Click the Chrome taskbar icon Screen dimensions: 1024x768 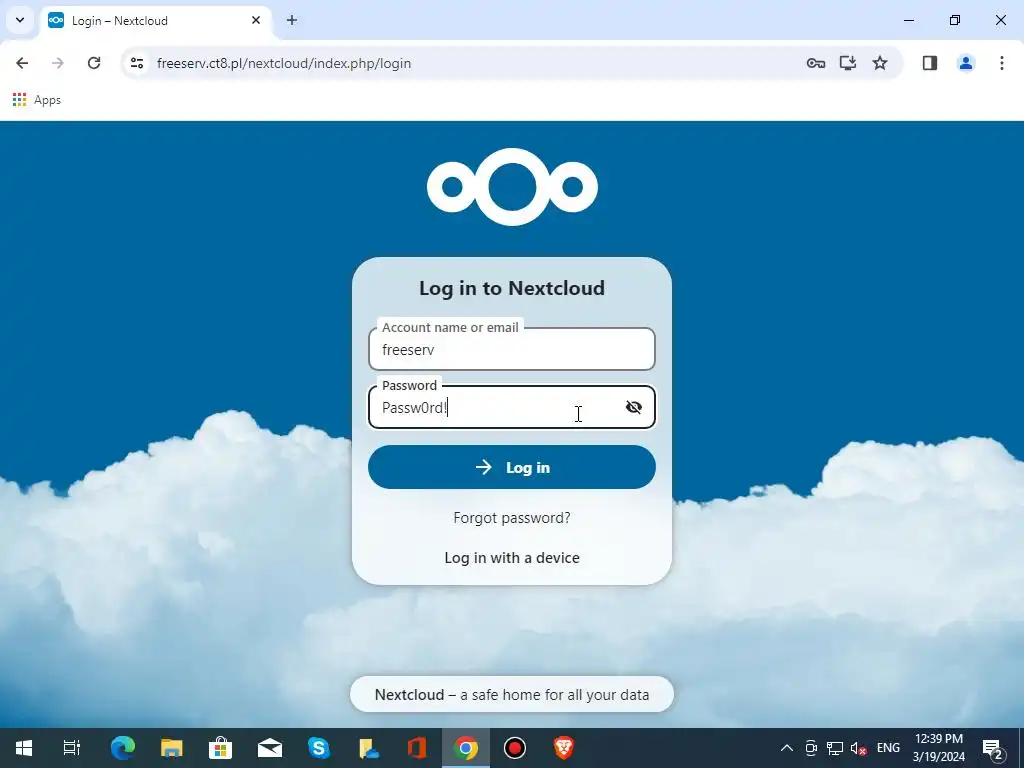tap(466, 748)
